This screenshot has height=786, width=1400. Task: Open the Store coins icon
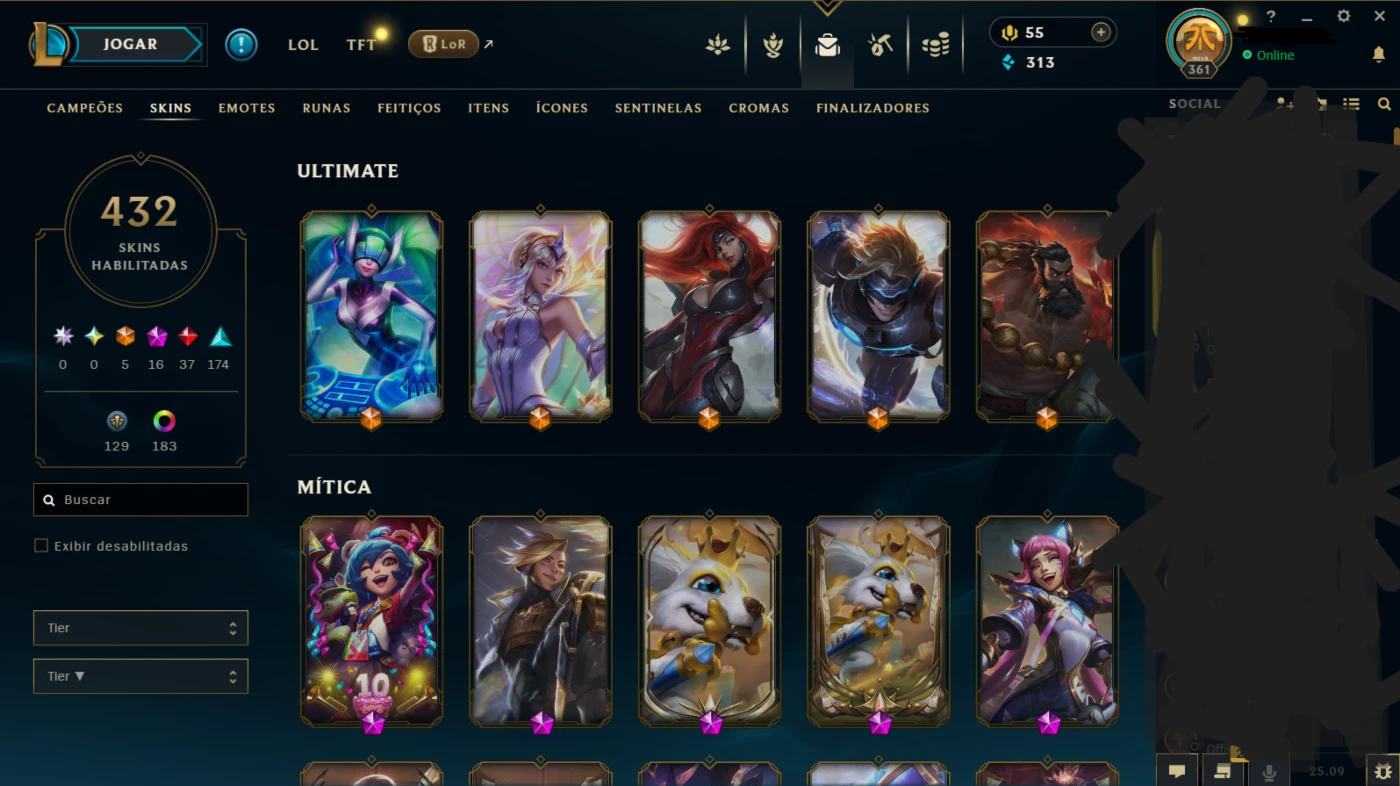pyautogui.click(x=935, y=45)
